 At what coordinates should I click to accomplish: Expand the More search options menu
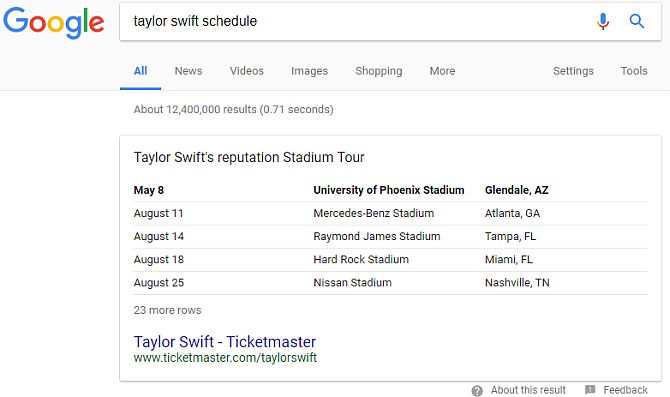tap(442, 71)
